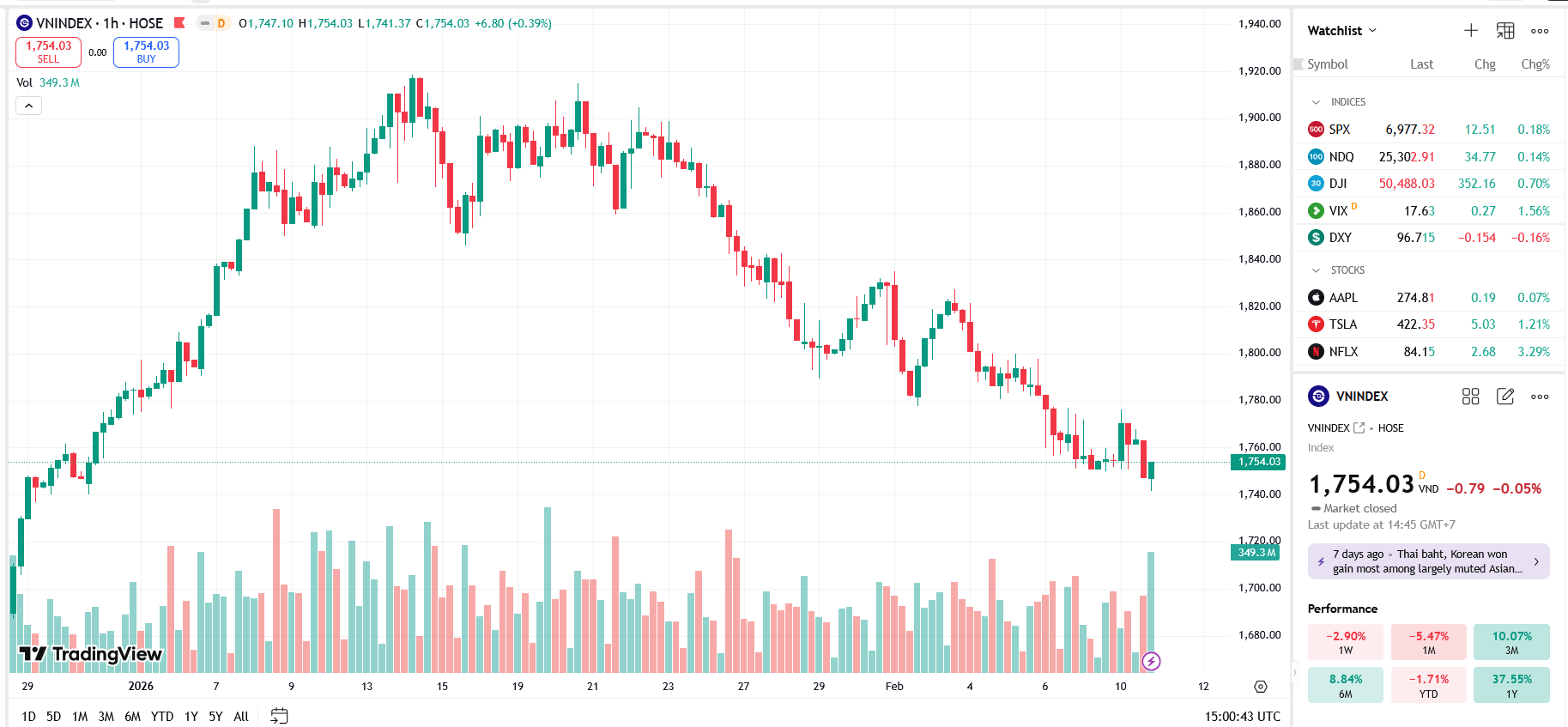Click the lightning bolt icon on the chart
This screenshot has height=727, width=1568.
pos(1153,661)
